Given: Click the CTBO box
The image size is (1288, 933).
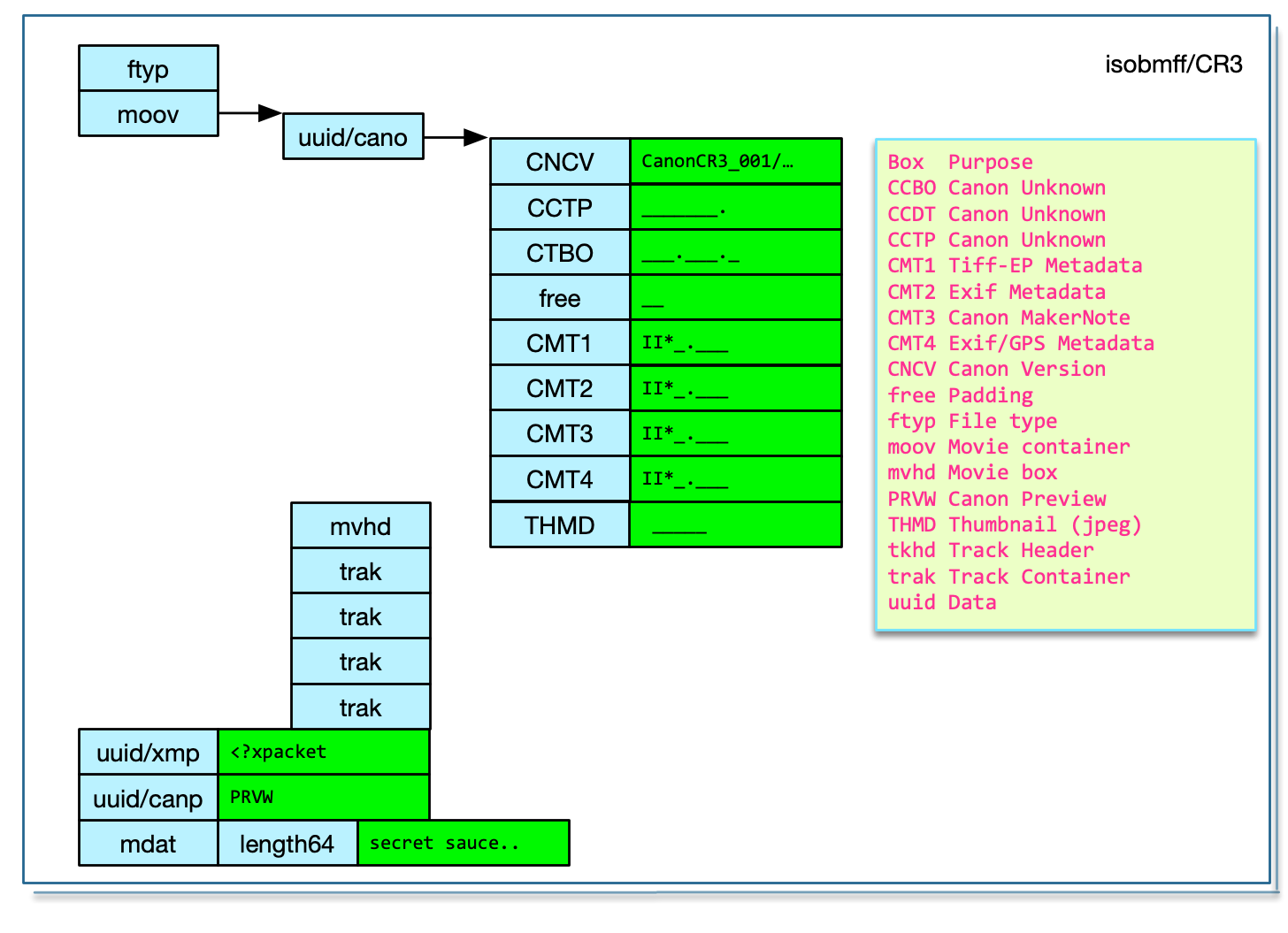Looking at the screenshot, I should [x=559, y=253].
